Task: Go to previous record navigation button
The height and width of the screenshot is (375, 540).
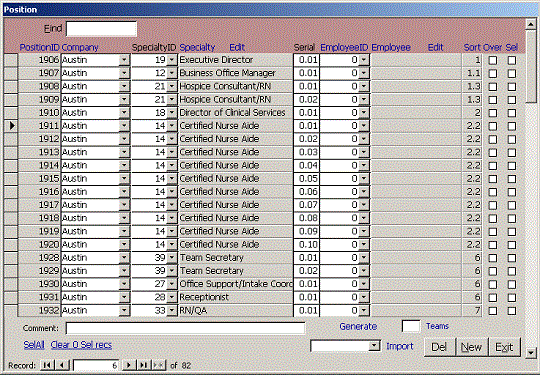Action: [62, 365]
